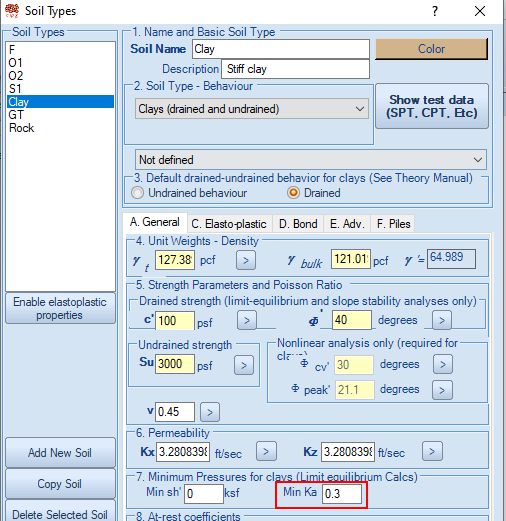This screenshot has width=506, height=521.
Task: Switch to the C. Elasto-plastic tab
Action: (x=229, y=224)
